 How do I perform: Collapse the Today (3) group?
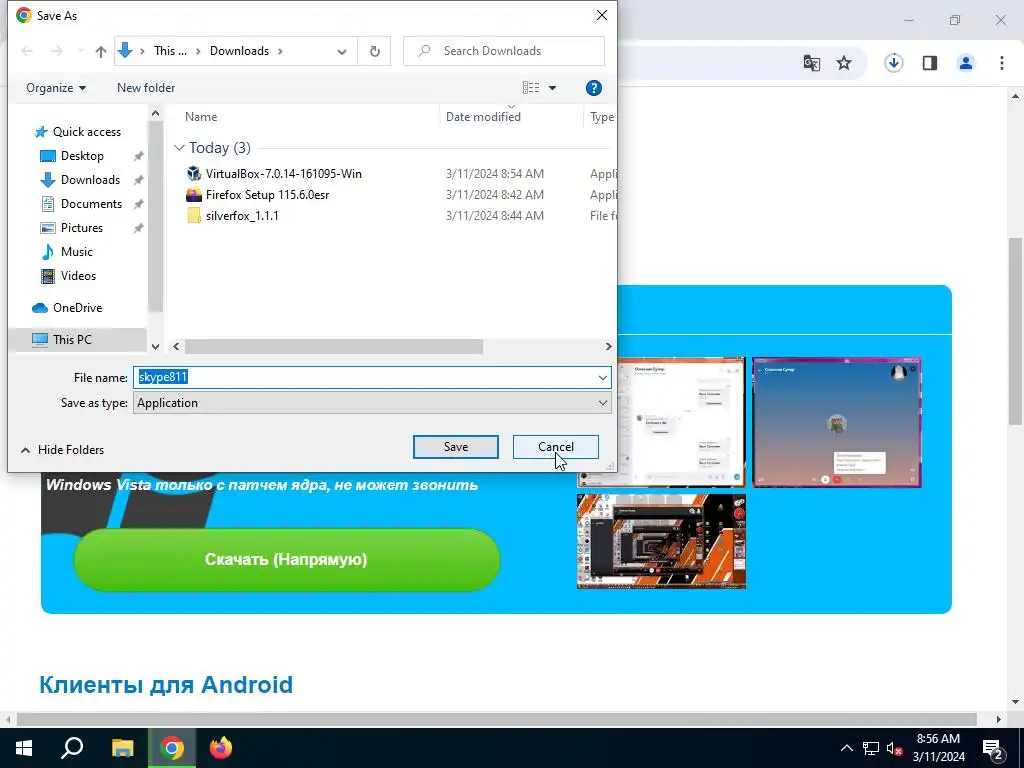tap(179, 148)
